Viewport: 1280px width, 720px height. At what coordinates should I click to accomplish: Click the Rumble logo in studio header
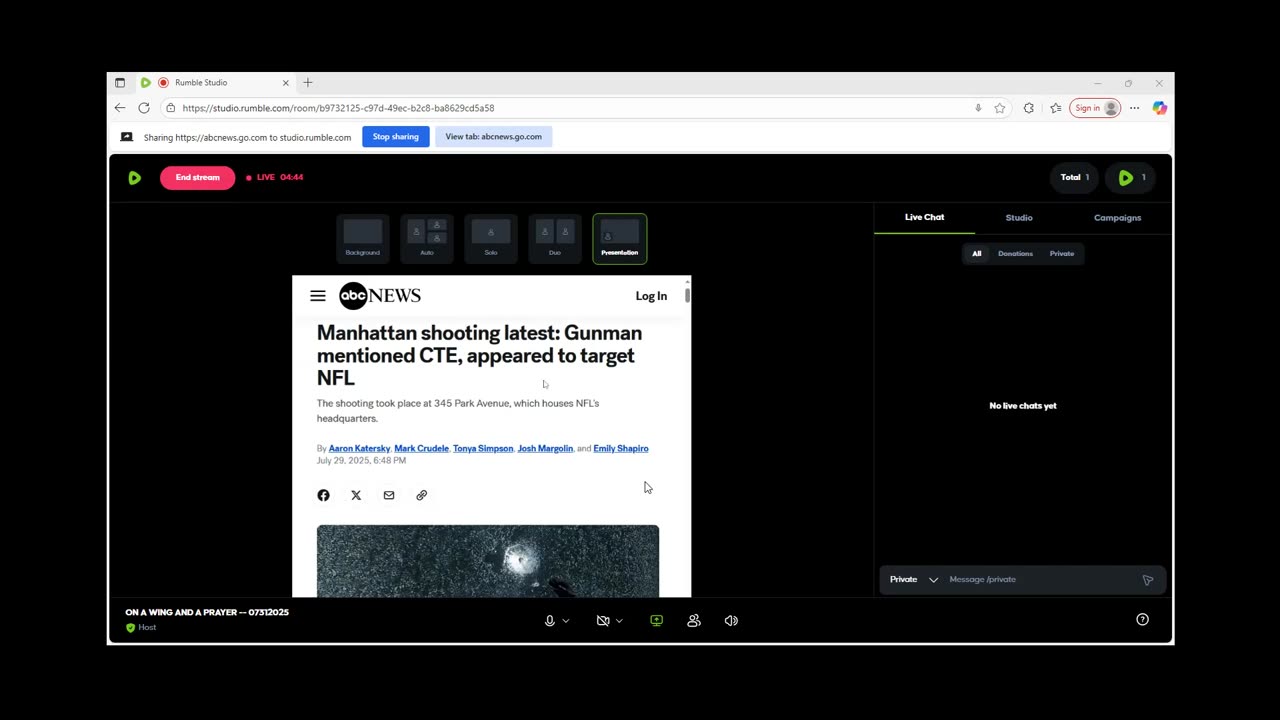[135, 178]
